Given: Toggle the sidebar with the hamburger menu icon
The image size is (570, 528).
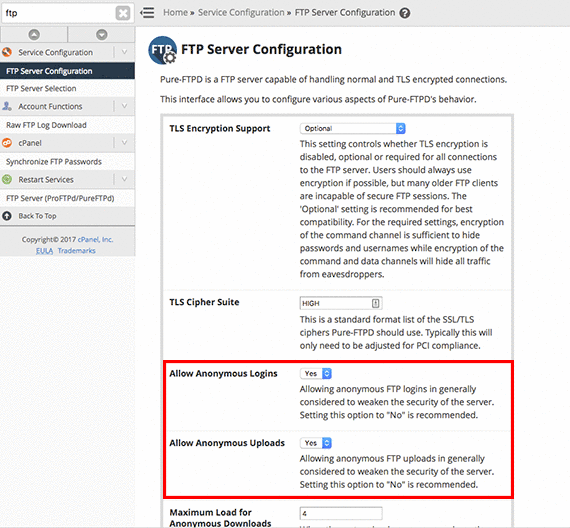Looking at the screenshot, I should click(x=147, y=13).
